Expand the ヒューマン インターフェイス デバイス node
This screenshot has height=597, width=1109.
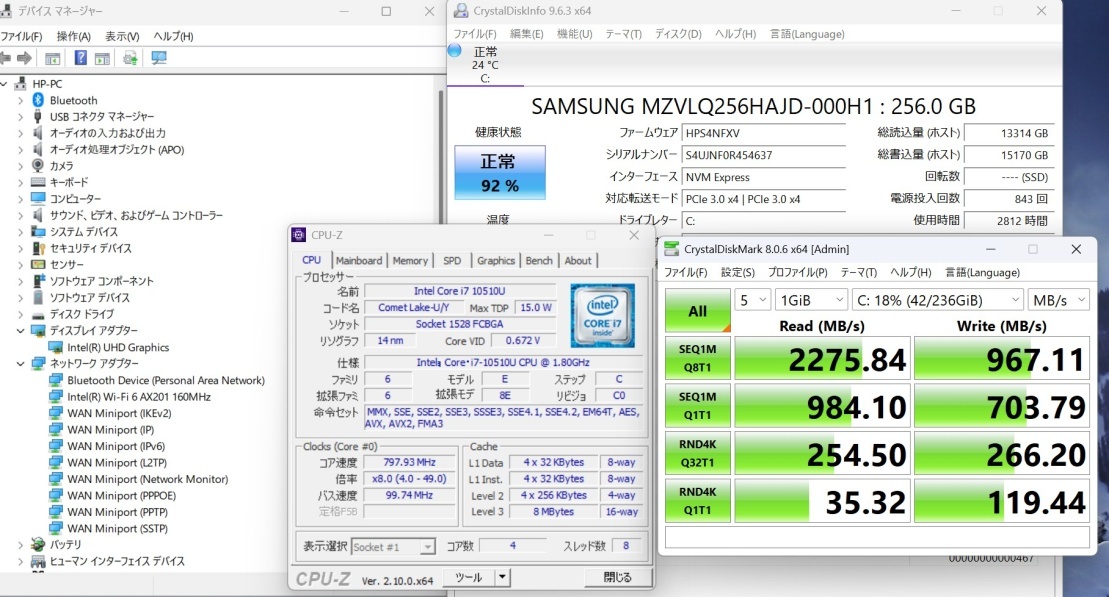[21, 562]
